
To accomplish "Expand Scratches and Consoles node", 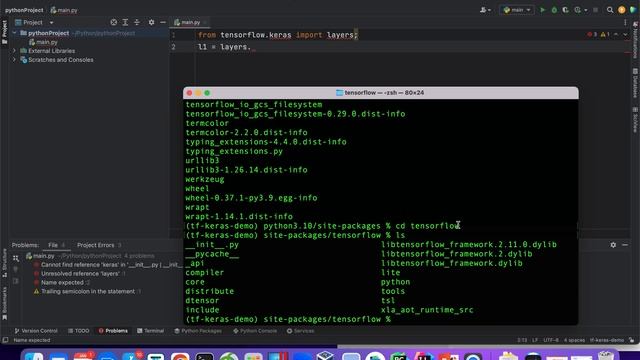I will click(15, 60).
